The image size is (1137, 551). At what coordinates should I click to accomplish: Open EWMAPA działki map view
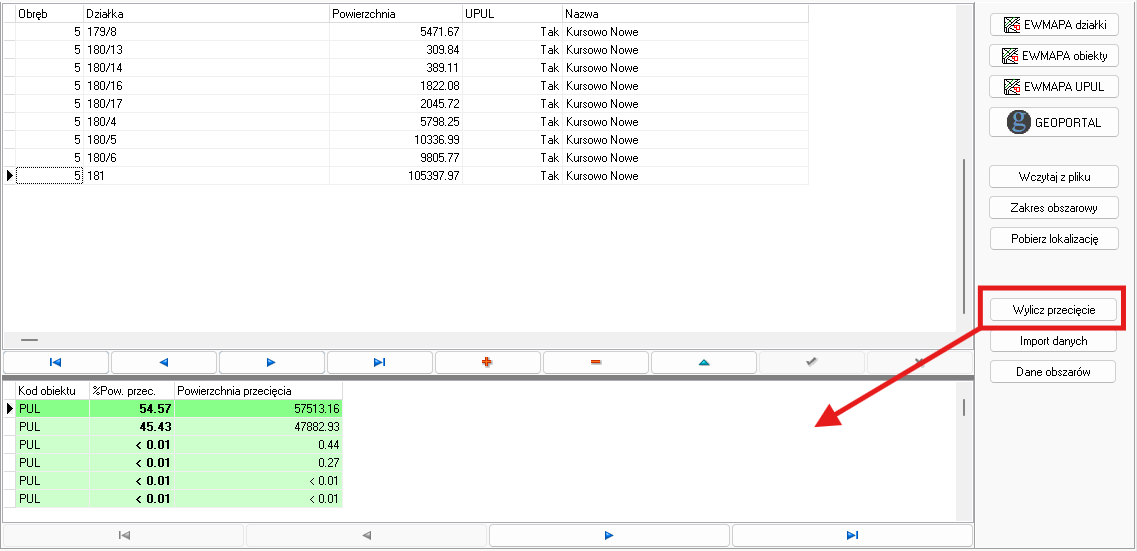pyautogui.click(x=1054, y=25)
